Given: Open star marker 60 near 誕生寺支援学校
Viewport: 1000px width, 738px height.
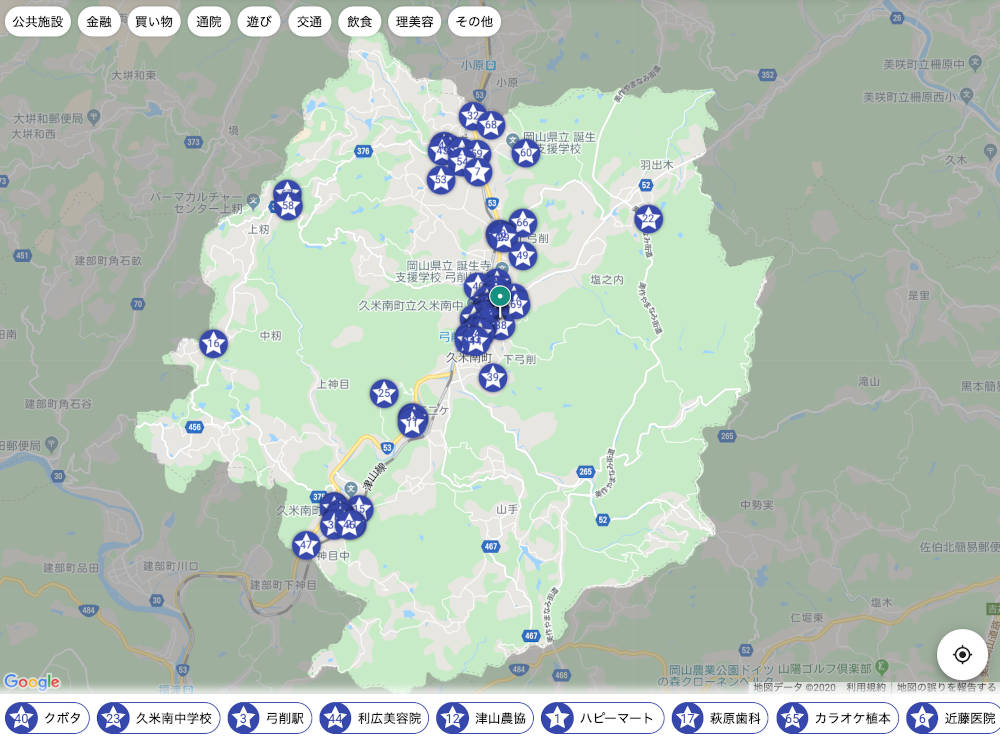Looking at the screenshot, I should tap(526, 152).
